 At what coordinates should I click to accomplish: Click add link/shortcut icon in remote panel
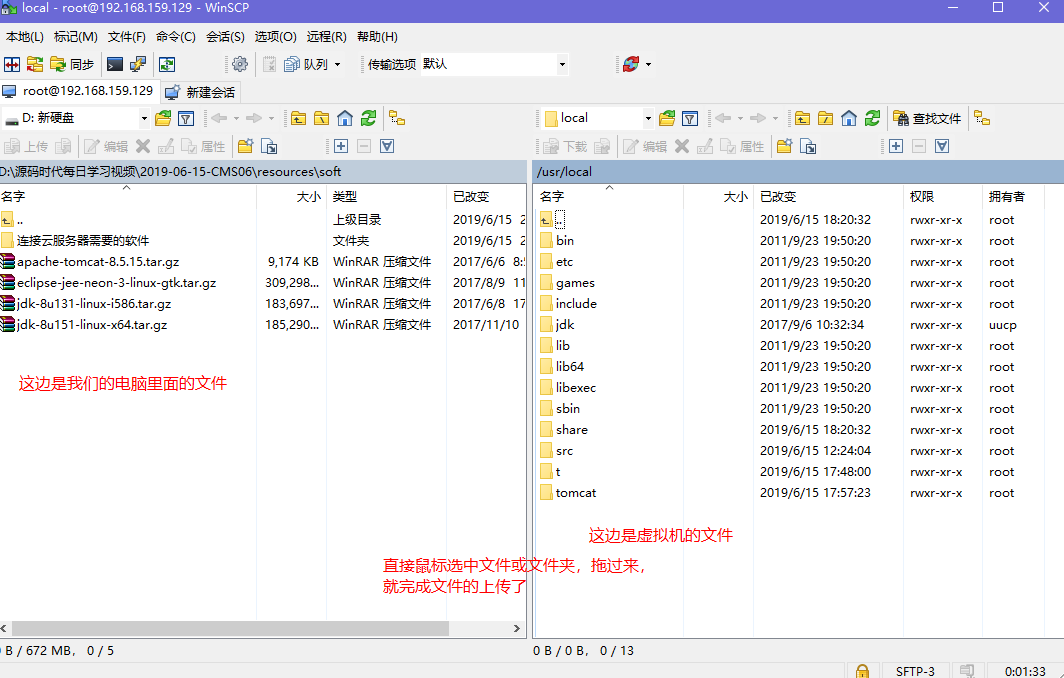(x=808, y=147)
